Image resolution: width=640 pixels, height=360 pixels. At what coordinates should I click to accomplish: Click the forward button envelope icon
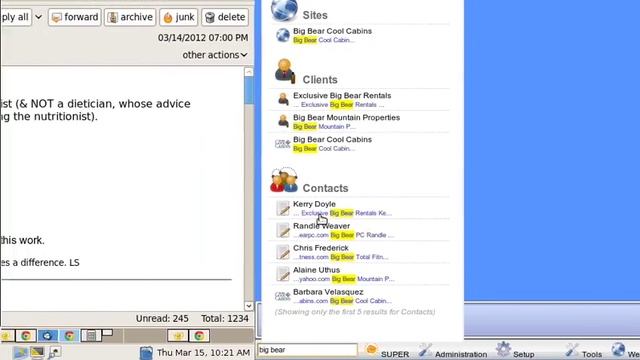(x=57, y=18)
